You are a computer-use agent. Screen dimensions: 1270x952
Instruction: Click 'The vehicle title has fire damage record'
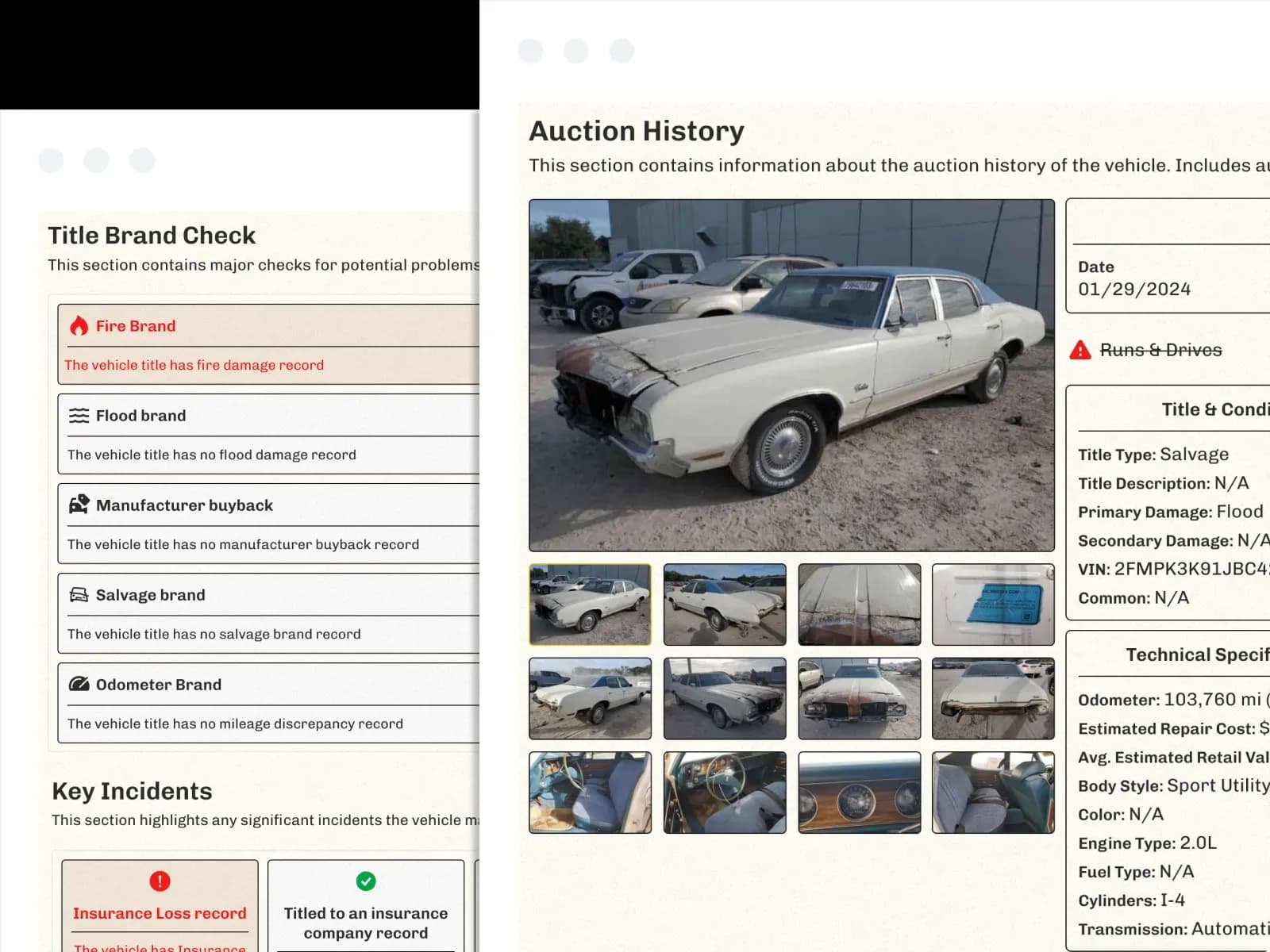tap(194, 365)
